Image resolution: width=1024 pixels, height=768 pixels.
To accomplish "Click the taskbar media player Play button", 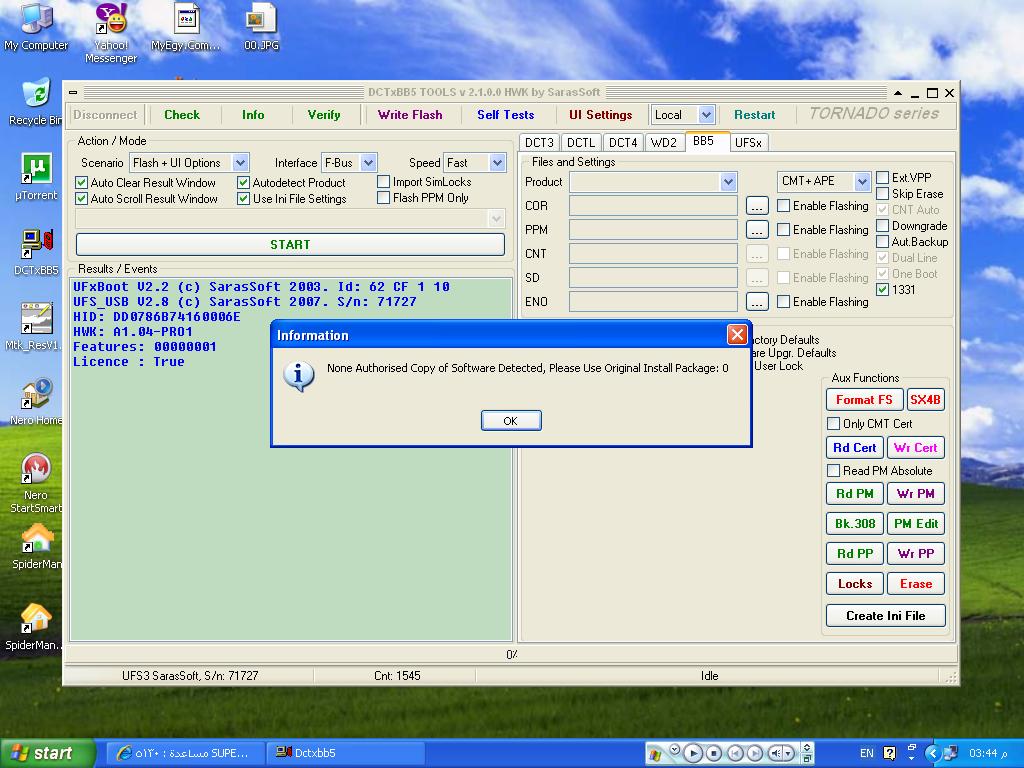I will [x=693, y=753].
